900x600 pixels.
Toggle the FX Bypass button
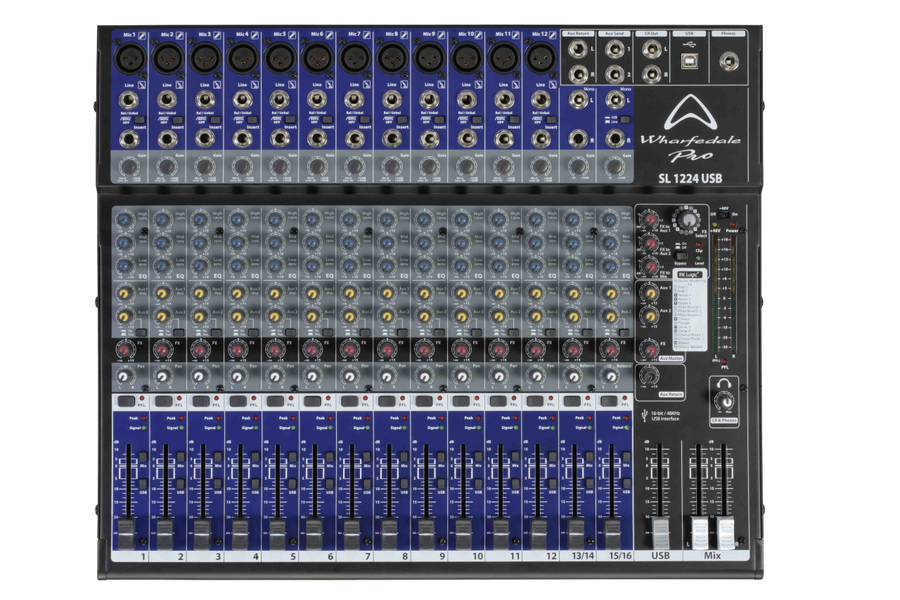(x=681, y=256)
